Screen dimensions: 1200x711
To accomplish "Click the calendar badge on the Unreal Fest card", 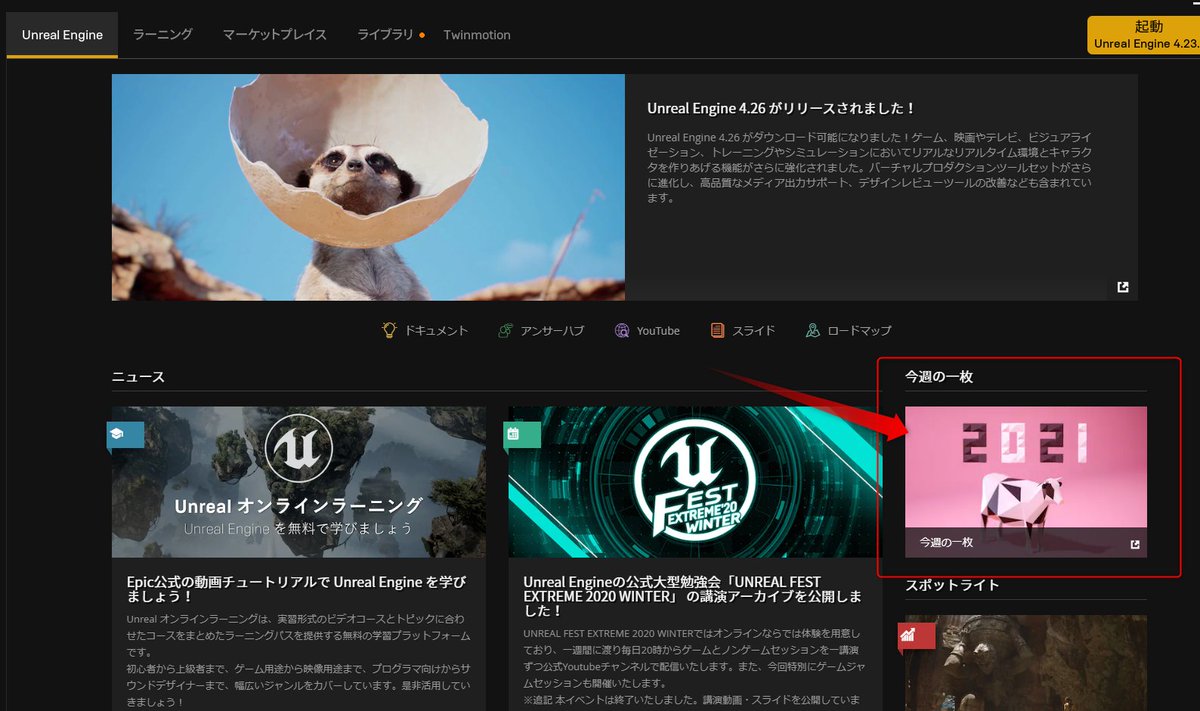I will (x=522, y=434).
